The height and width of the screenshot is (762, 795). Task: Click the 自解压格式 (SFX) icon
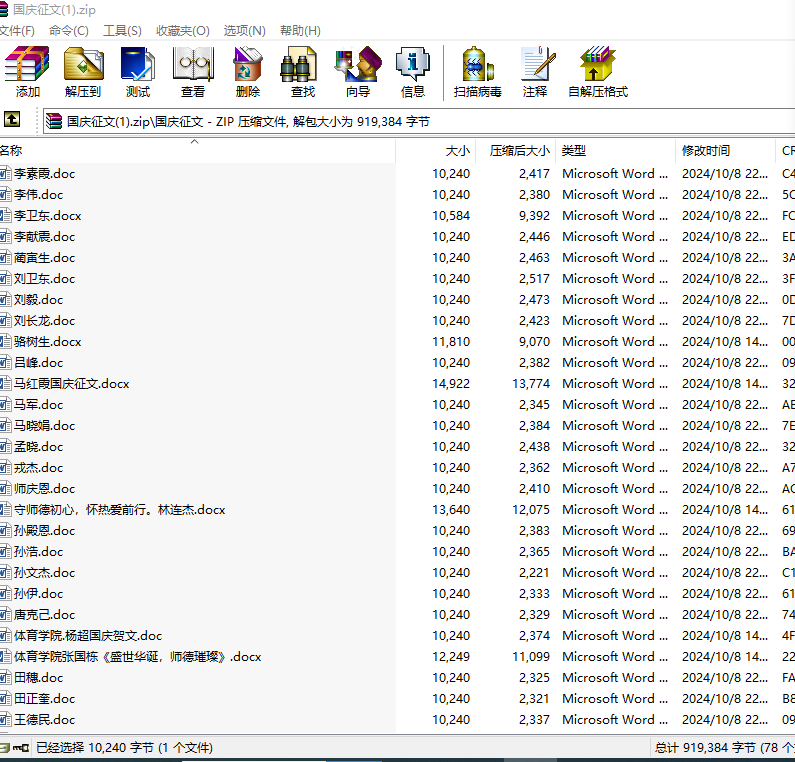coord(598,71)
